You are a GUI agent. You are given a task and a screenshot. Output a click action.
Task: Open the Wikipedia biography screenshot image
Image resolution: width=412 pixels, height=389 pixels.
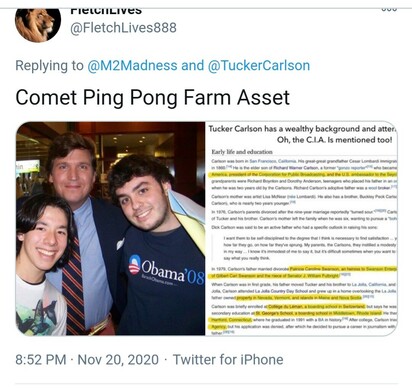coord(302,229)
